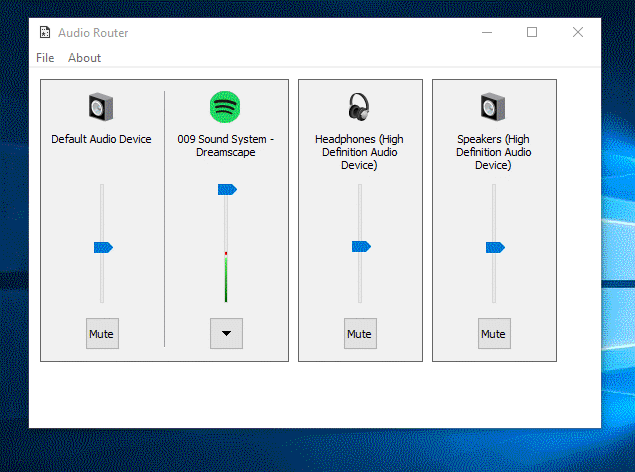
Task: Mute the Speakers device
Action: pos(493,334)
